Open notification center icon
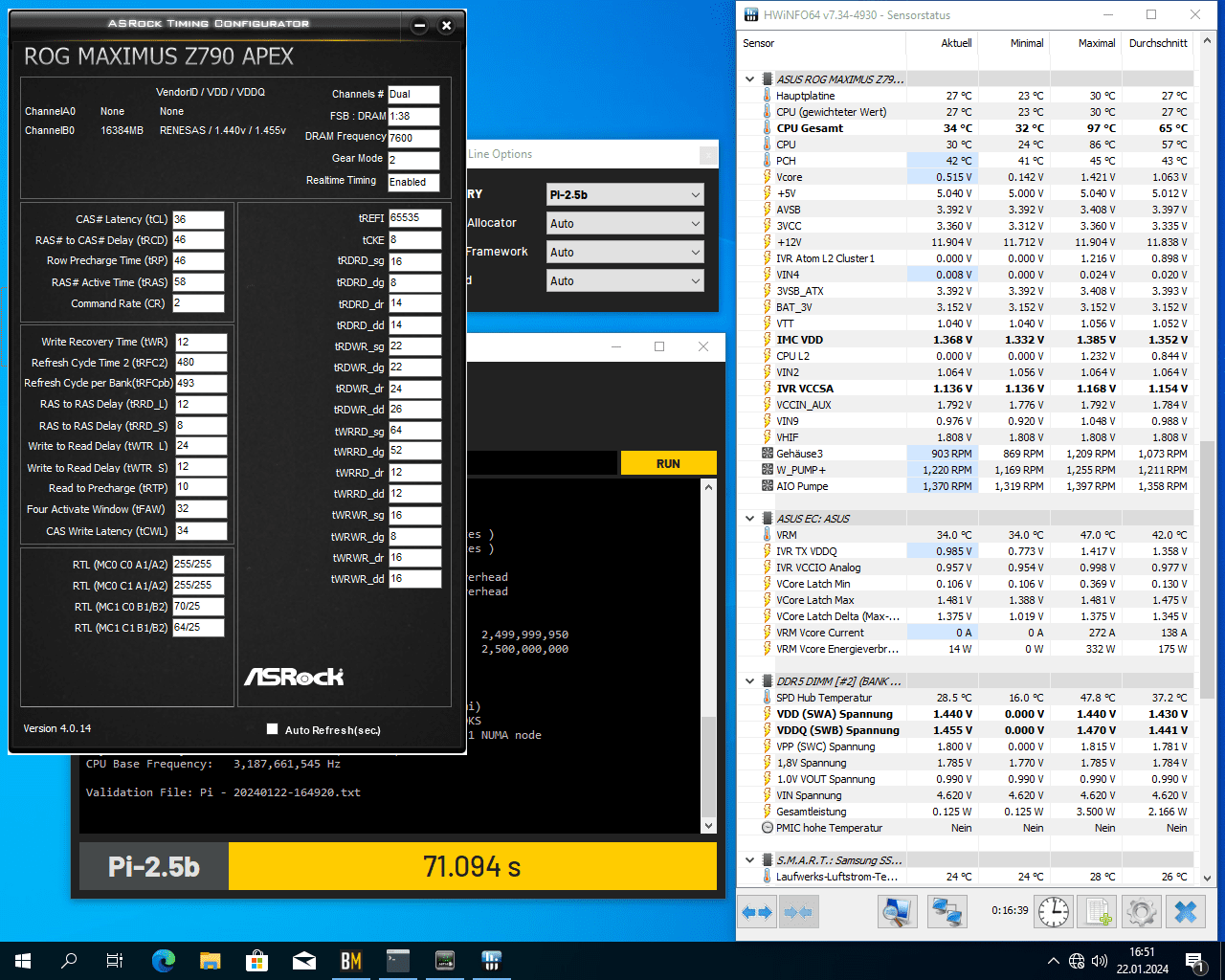Image resolution: width=1225 pixels, height=980 pixels. click(1194, 961)
